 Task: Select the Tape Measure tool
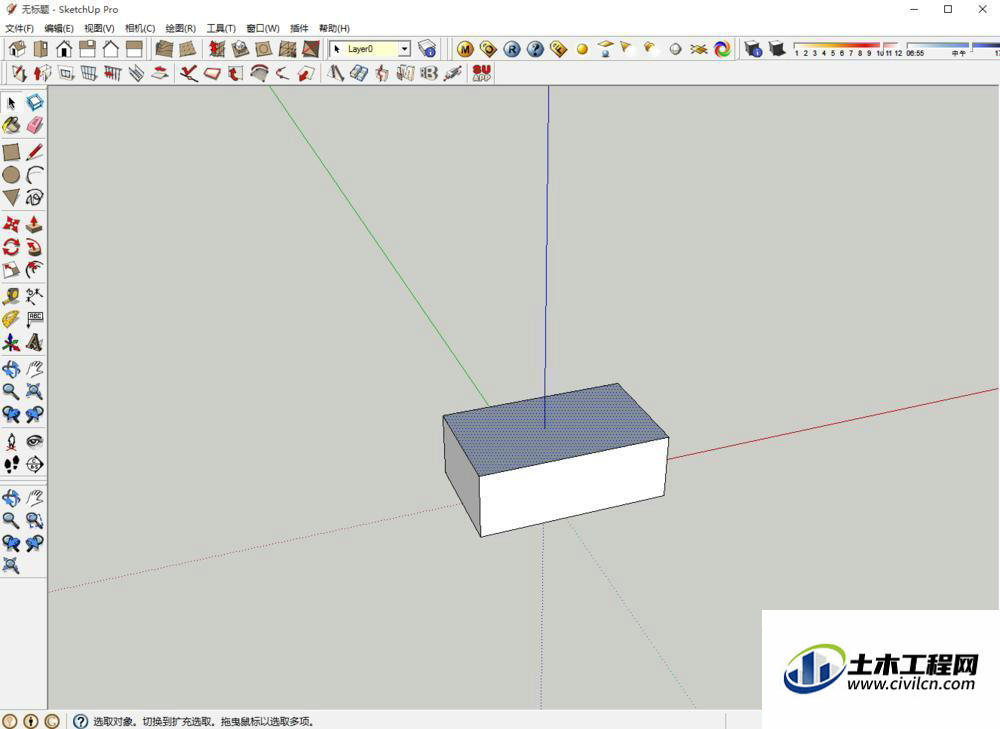pyautogui.click(x=11, y=296)
